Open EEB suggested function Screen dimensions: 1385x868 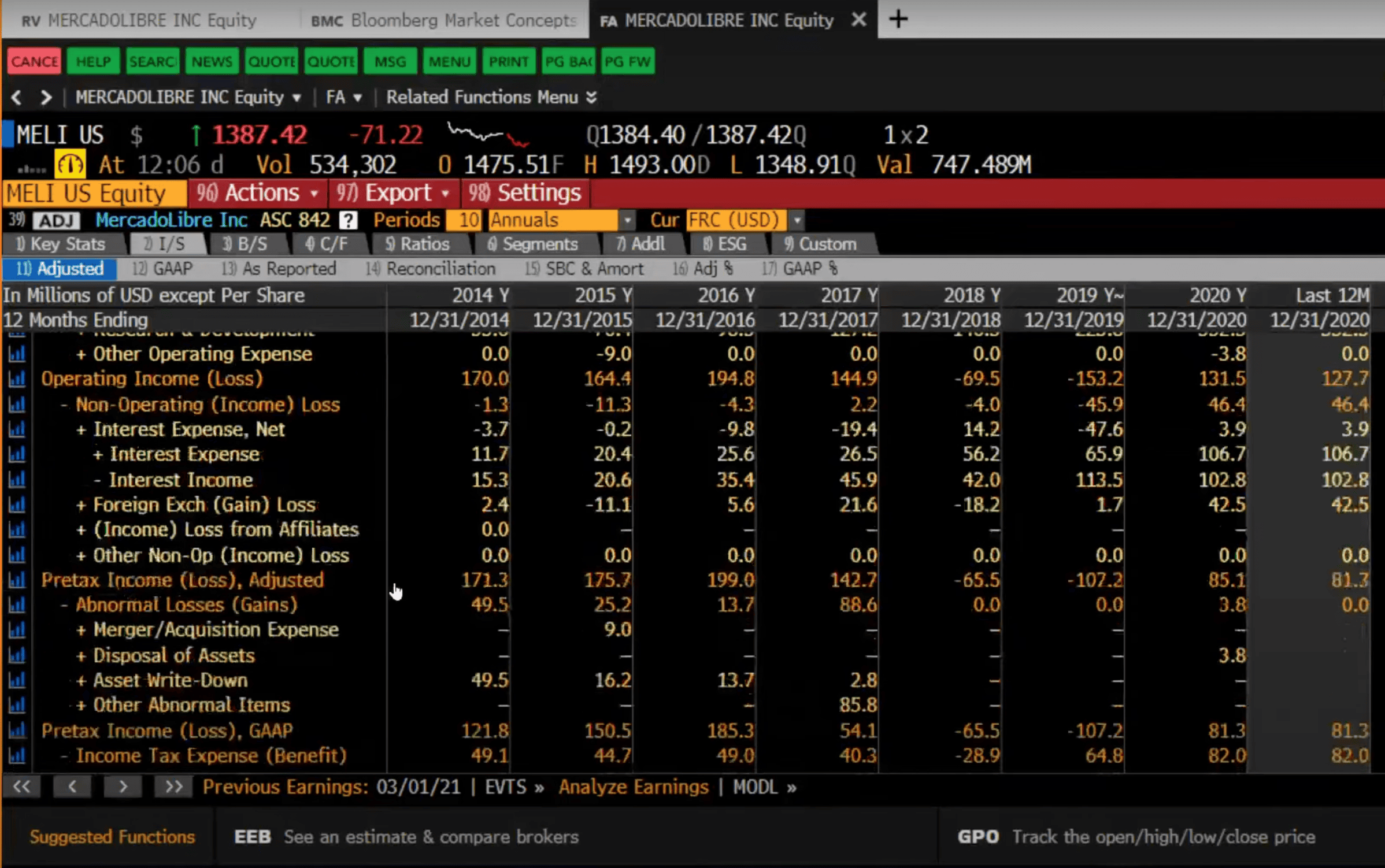(x=406, y=837)
